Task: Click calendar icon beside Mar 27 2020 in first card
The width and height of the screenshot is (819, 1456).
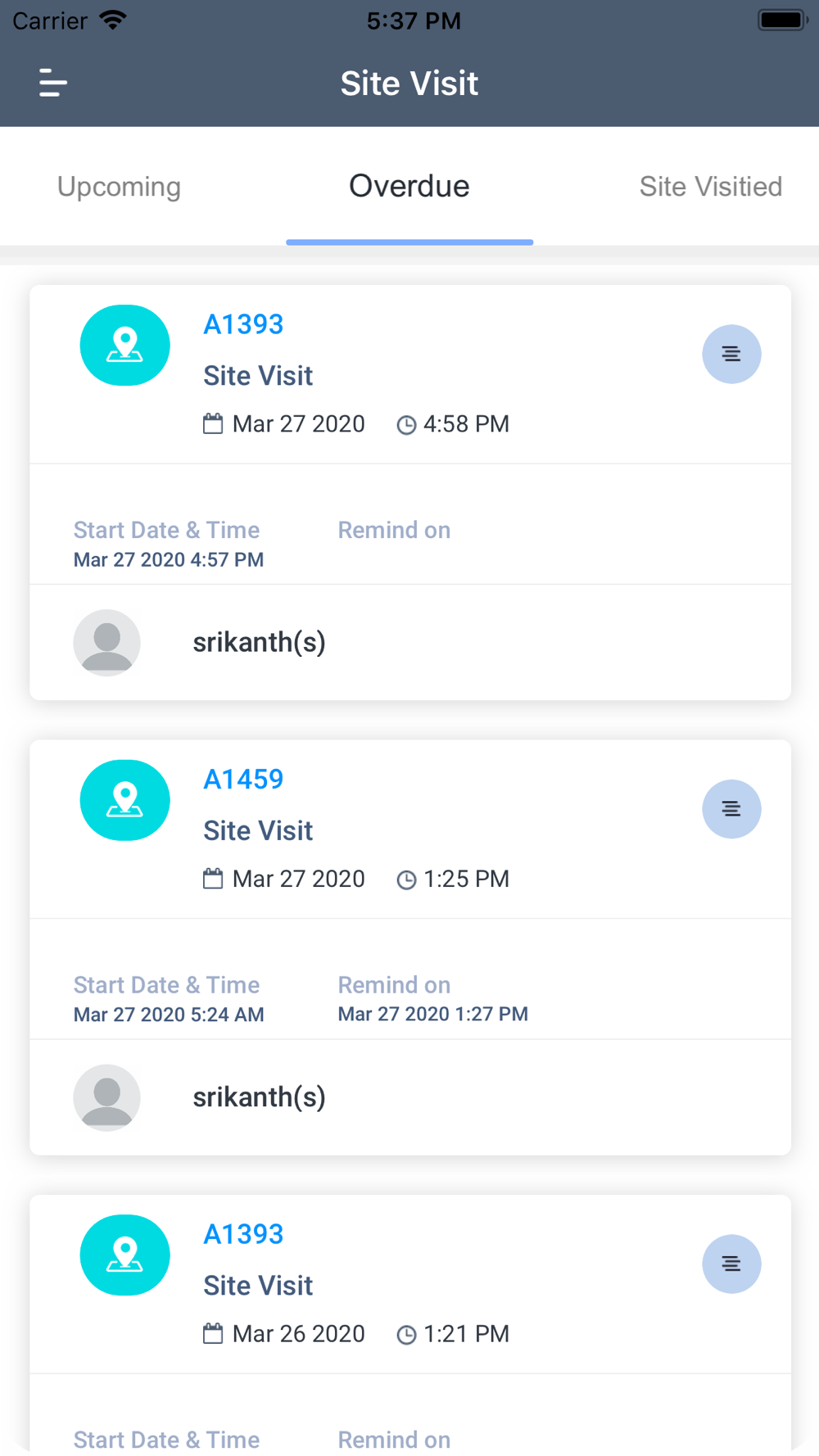Action: [x=213, y=424]
